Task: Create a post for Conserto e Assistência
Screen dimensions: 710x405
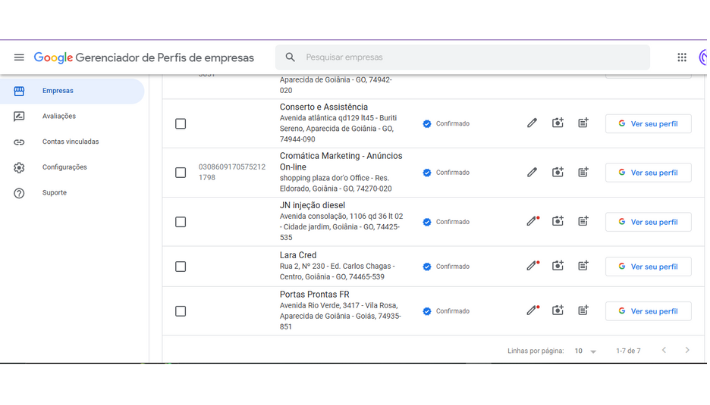Action: (583, 123)
